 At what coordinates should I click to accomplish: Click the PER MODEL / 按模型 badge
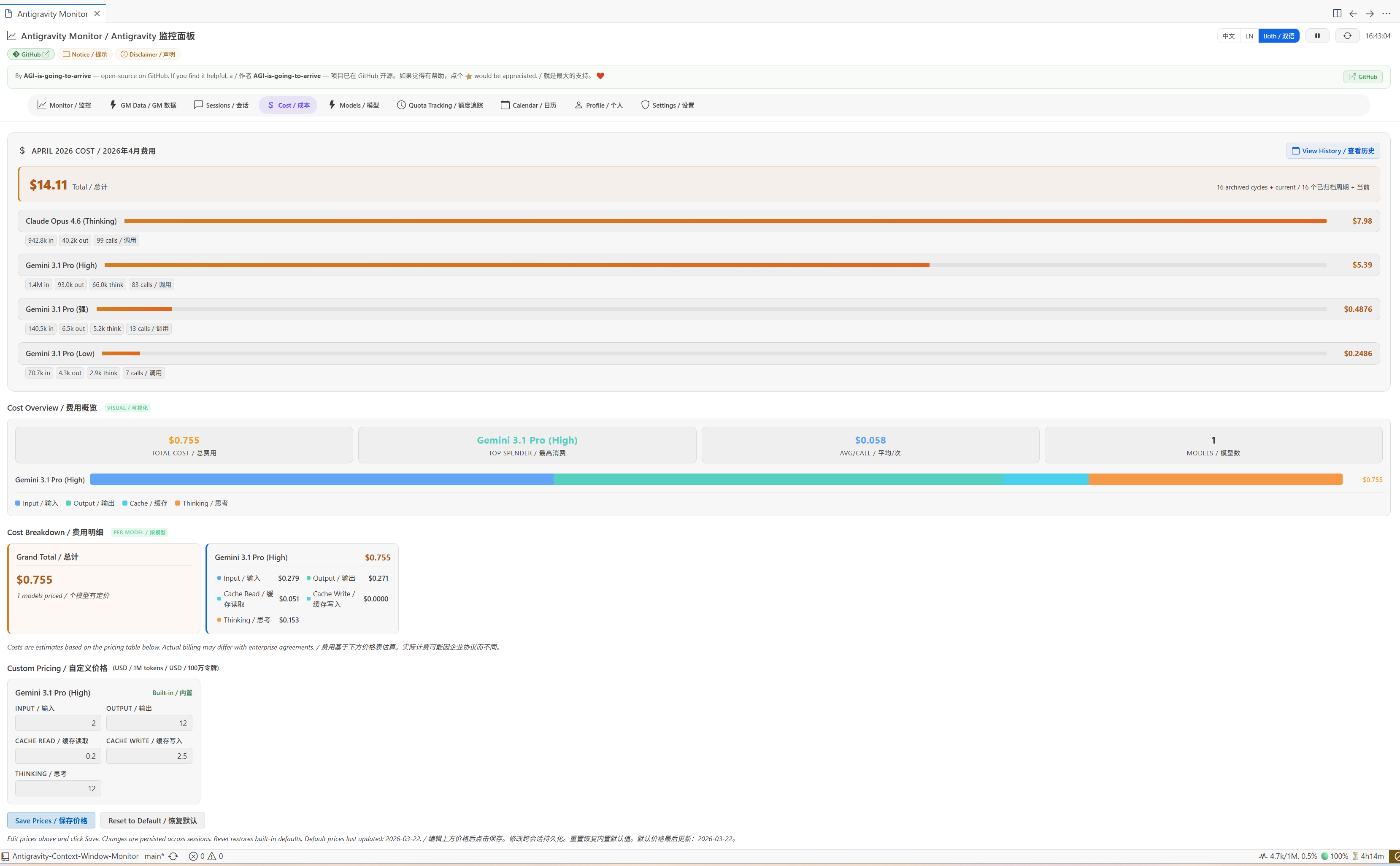139,532
